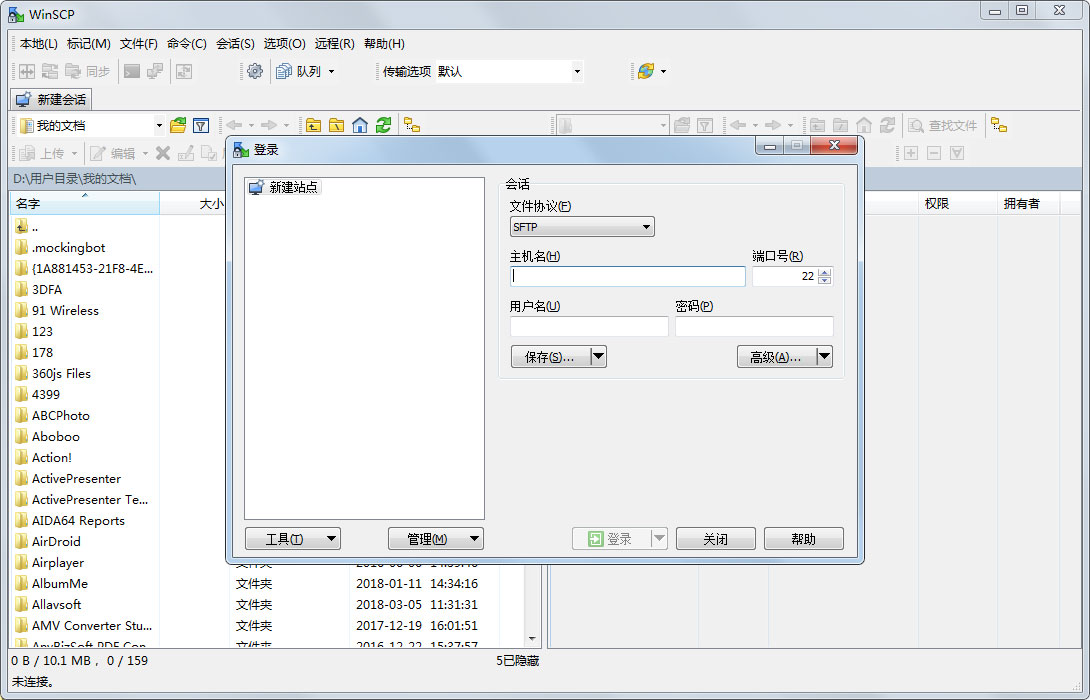1090x700 pixels.
Task: Click the local home directory icon
Action: [x=359, y=125]
